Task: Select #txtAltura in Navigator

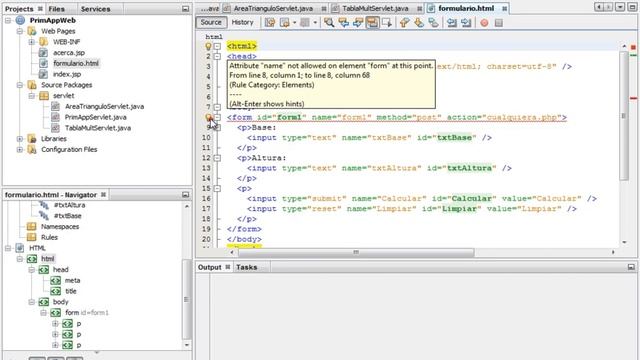Action: click(69, 205)
